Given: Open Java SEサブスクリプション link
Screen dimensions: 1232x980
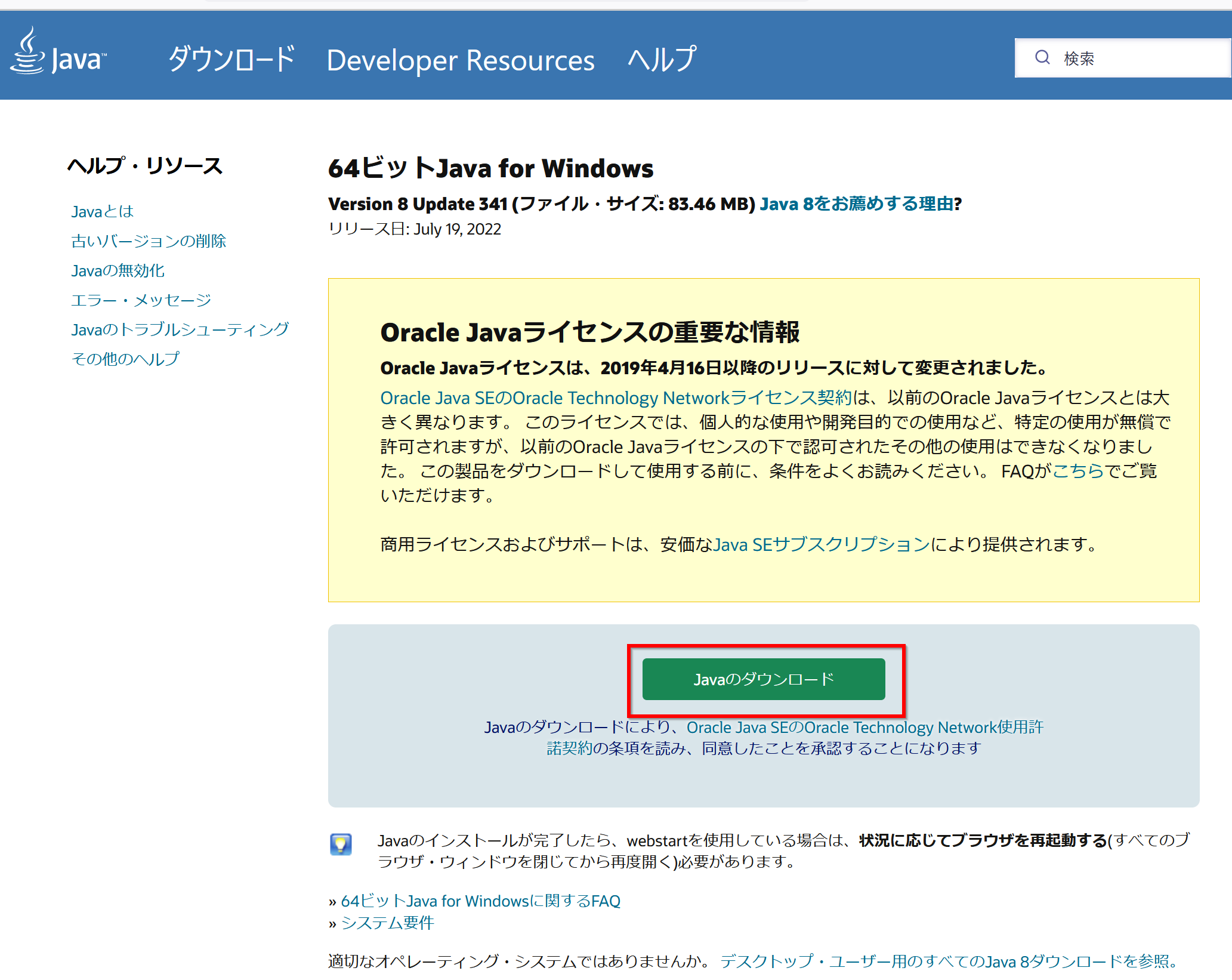Looking at the screenshot, I should click(x=822, y=544).
